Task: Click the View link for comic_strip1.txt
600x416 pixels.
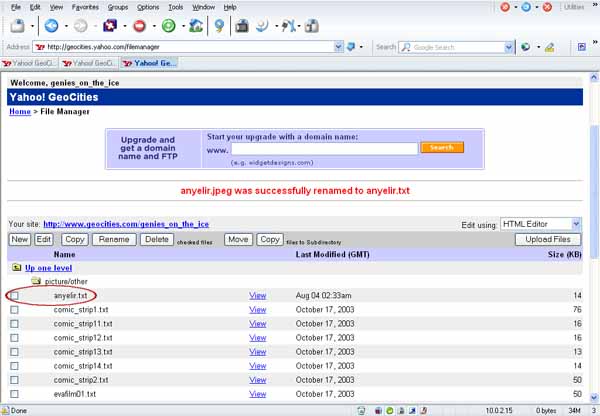Action: (x=258, y=310)
